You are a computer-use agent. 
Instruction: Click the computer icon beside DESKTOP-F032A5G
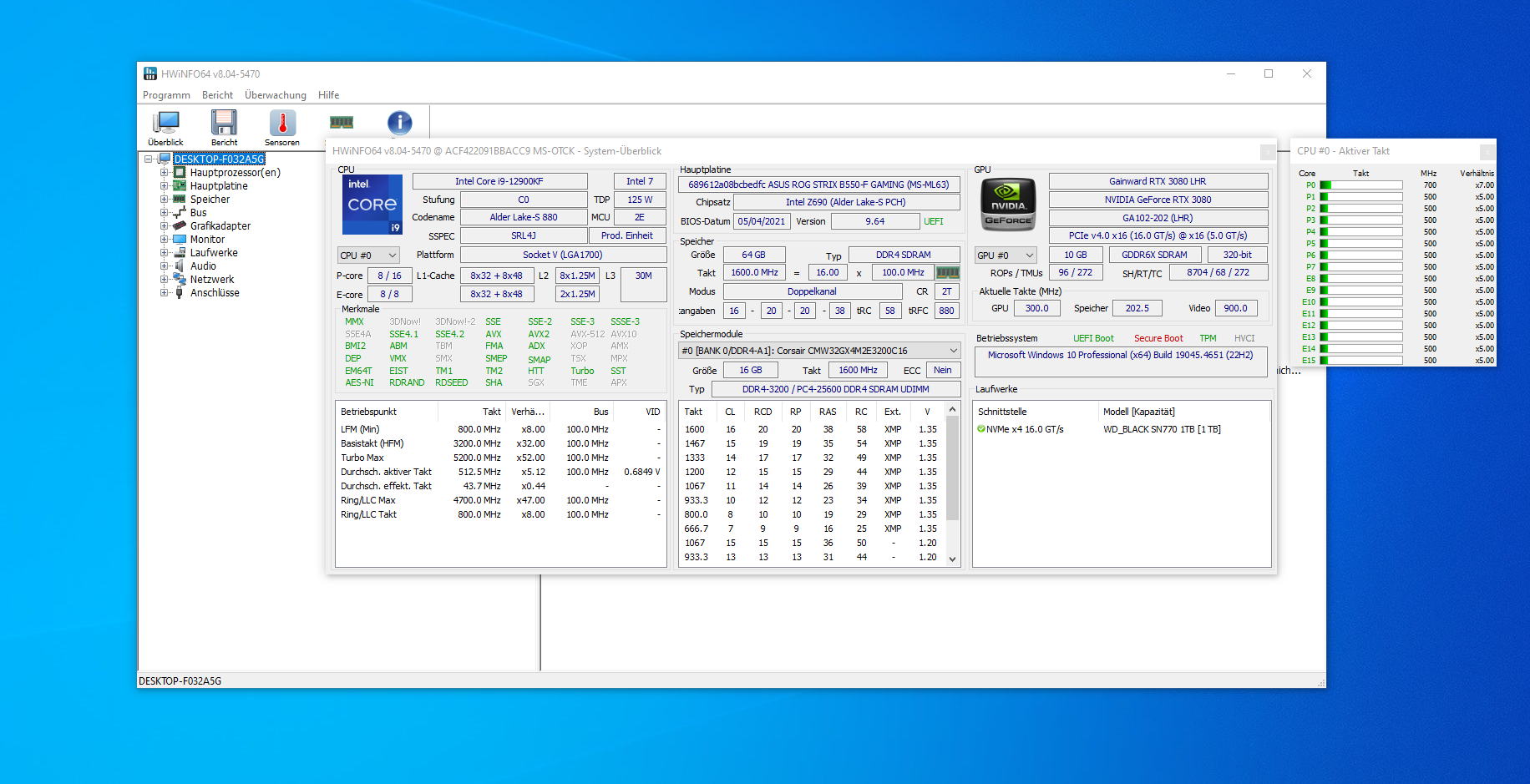click(x=165, y=159)
